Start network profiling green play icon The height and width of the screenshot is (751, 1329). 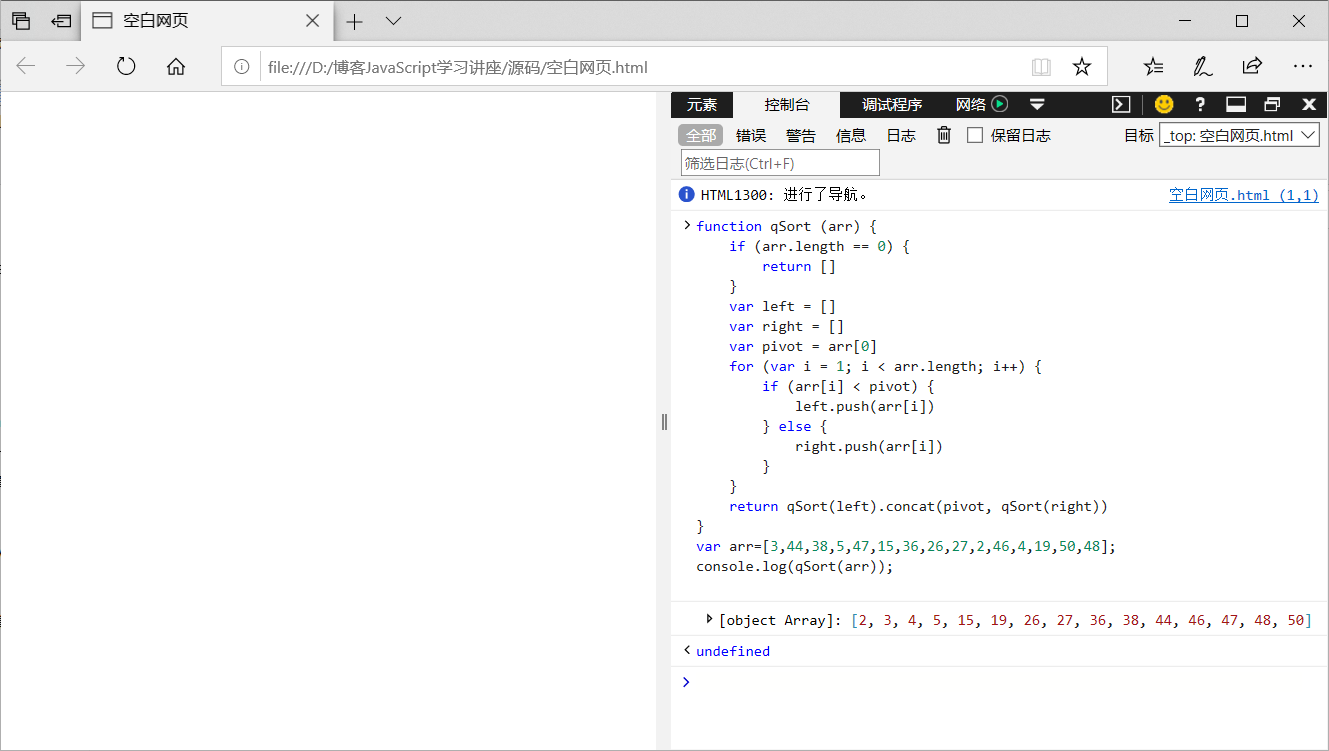tap(999, 104)
